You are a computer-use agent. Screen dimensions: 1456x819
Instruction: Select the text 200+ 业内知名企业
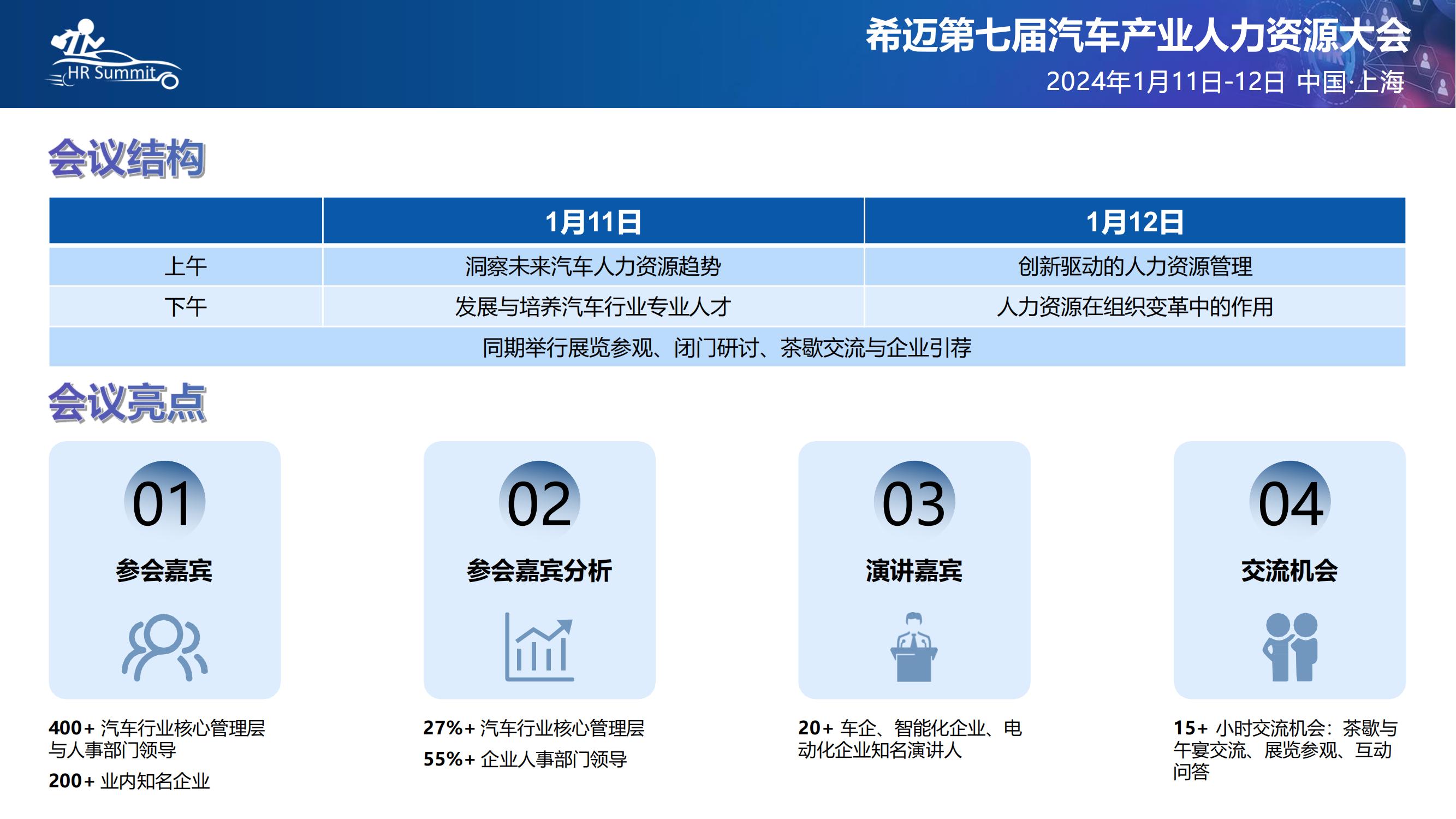point(129,781)
